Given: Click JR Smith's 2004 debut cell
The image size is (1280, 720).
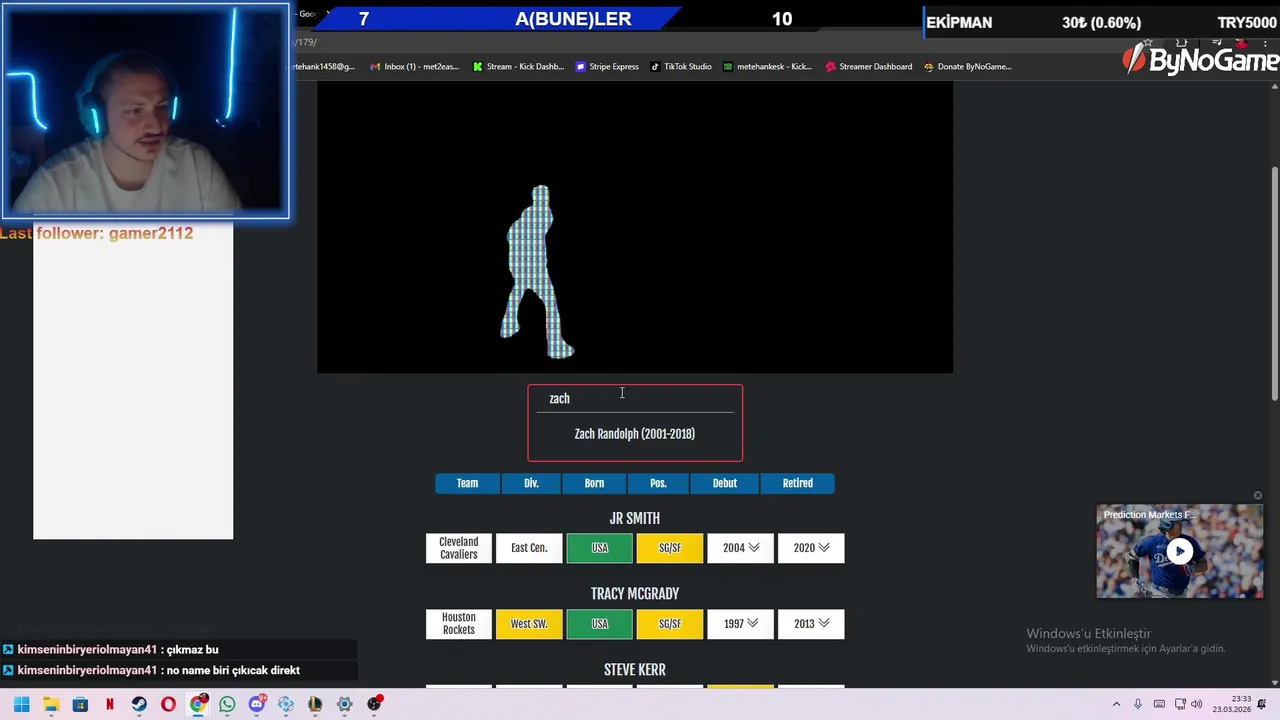Looking at the screenshot, I should click(740, 548).
